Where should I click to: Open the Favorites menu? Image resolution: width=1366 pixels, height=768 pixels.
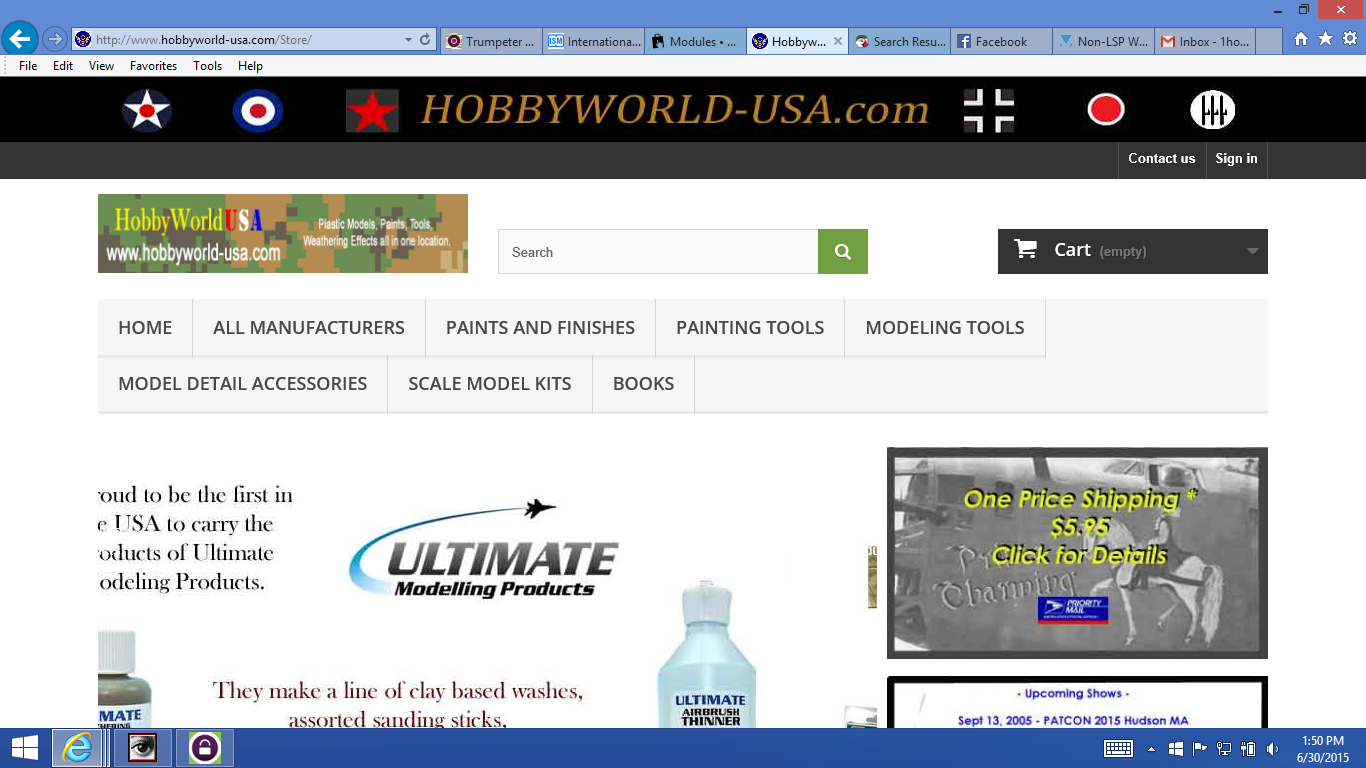153,66
